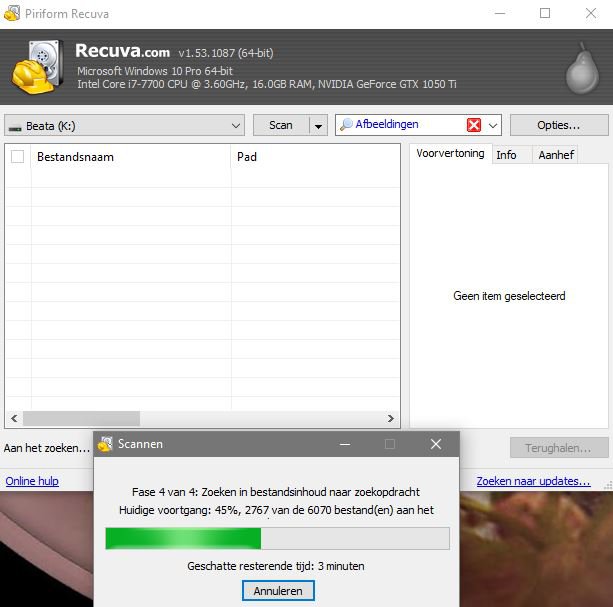
Task: Sort by the Bestandsnaam column header
Action: coord(131,157)
